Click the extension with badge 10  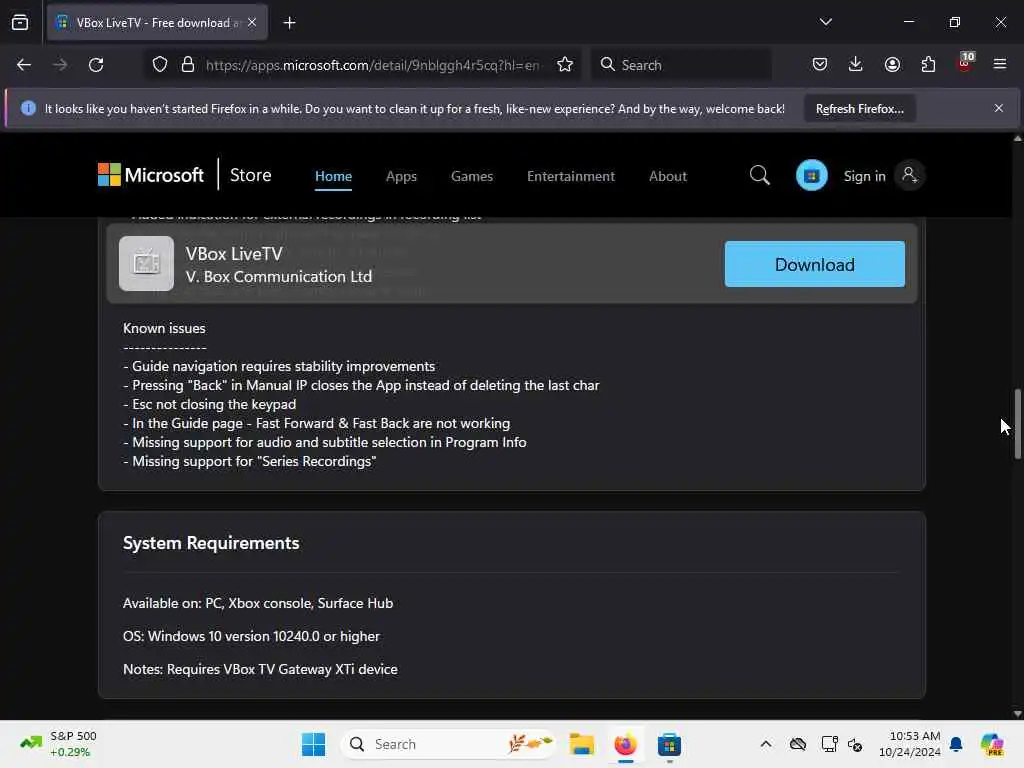pyautogui.click(x=965, y=63)
